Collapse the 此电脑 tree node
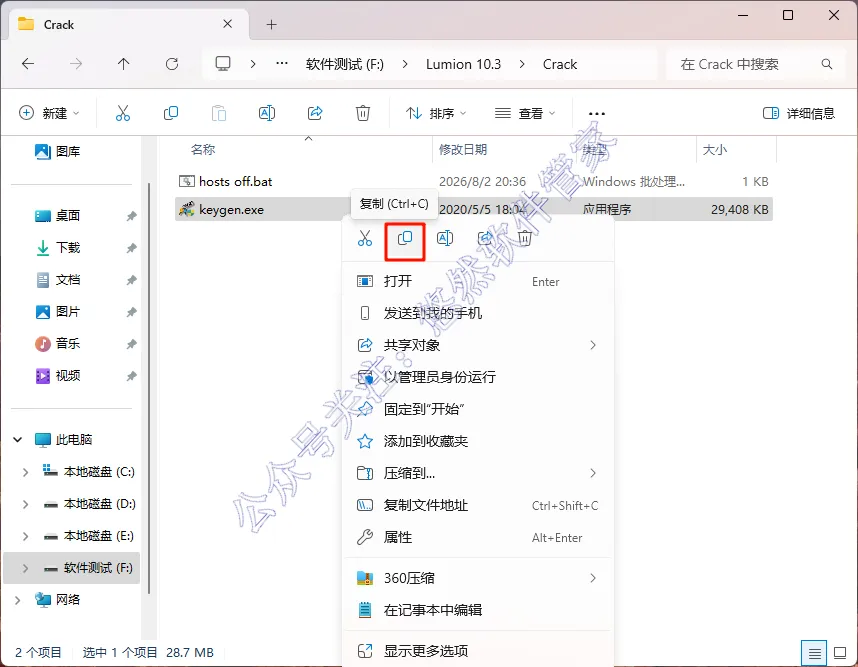The image size is (858, 667). [18, 440]
